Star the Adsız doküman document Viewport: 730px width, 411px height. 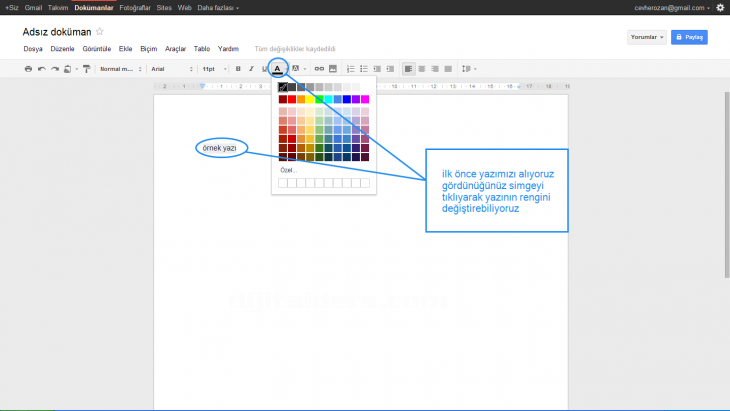click(99, 32)
